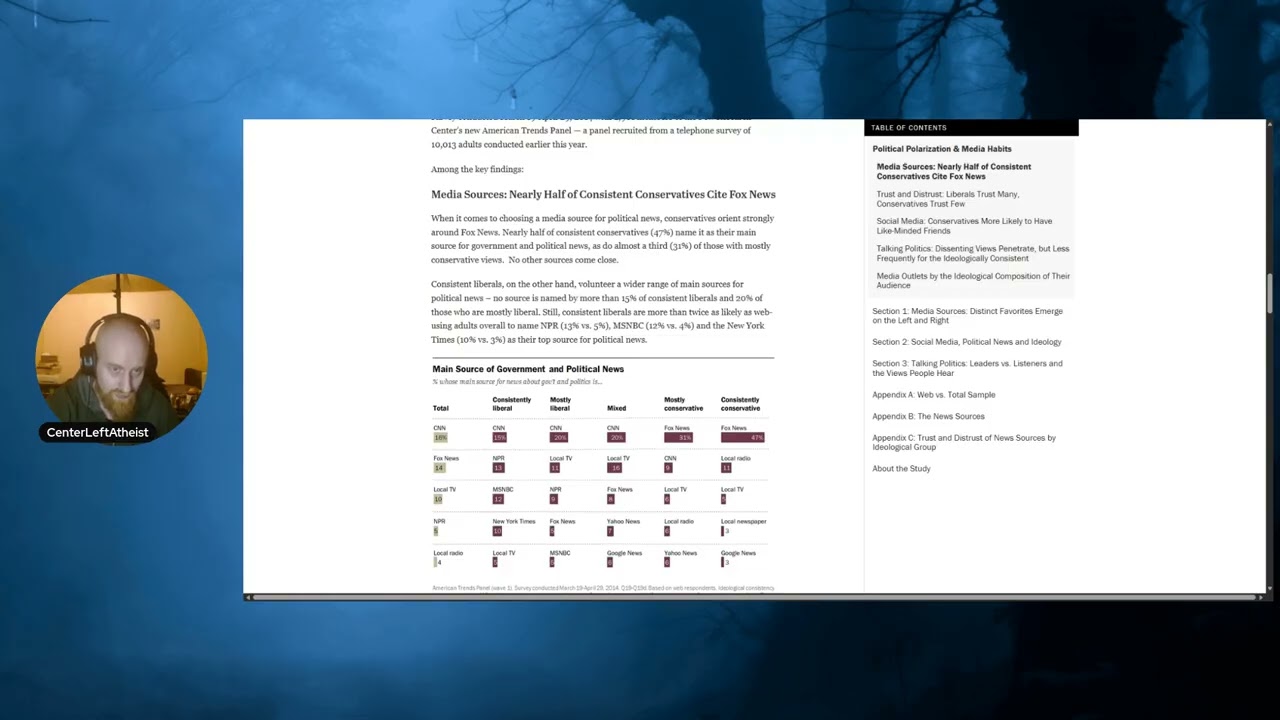Image resolution: width=1280 pixels, height=720 pixels.
Task: Click the 'MSNBC' label under Consistently liberal
Action: point(502,489)
